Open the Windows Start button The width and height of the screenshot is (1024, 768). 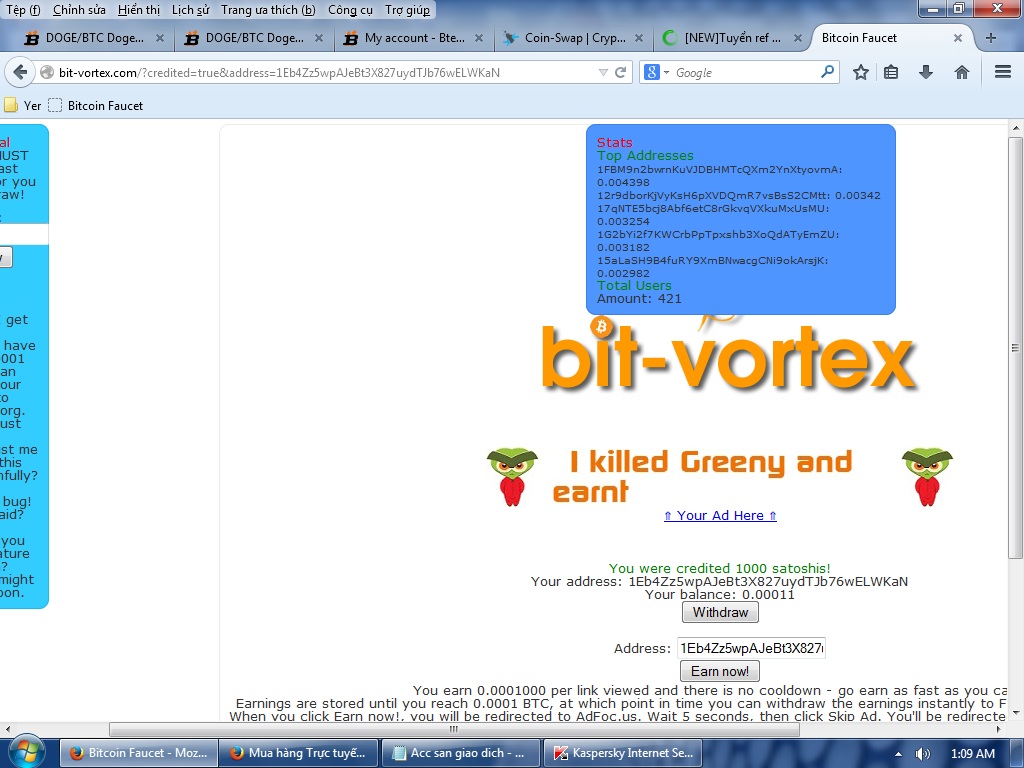(26, 752)
